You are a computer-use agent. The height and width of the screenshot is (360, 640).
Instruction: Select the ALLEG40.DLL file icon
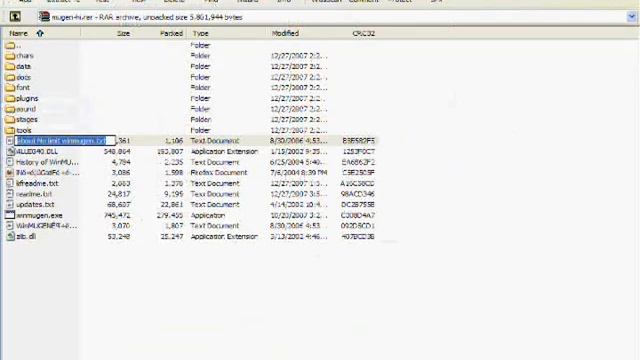[x=10, y=151]
